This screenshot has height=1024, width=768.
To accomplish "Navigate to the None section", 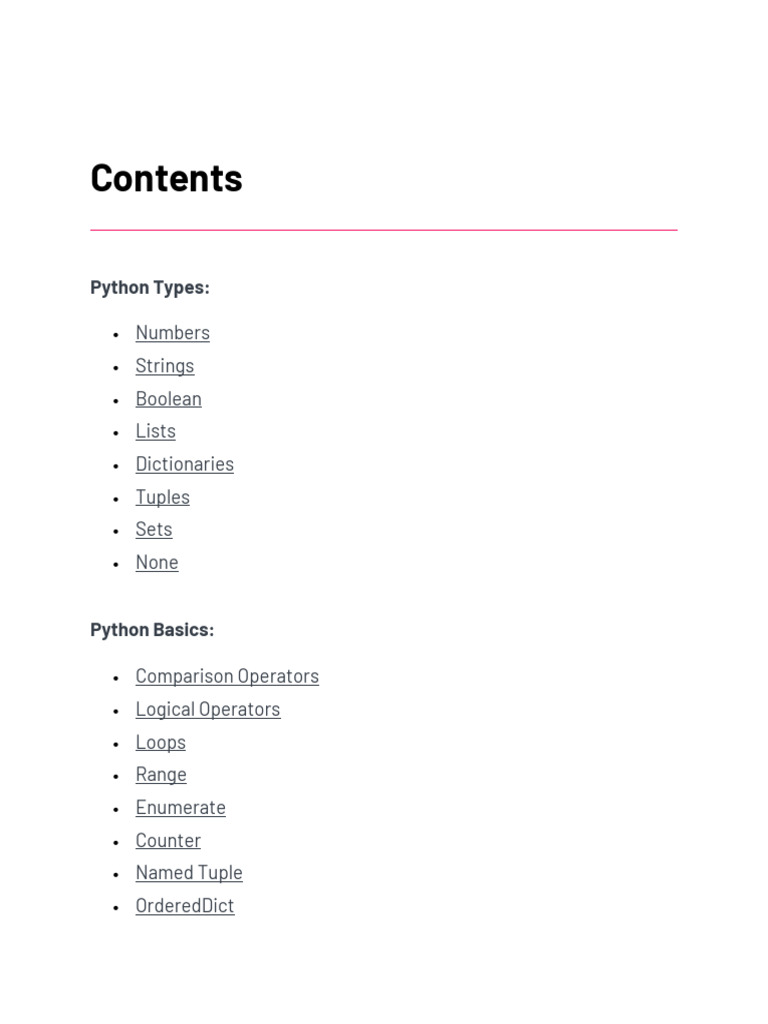I will click(x=157, y=562).
